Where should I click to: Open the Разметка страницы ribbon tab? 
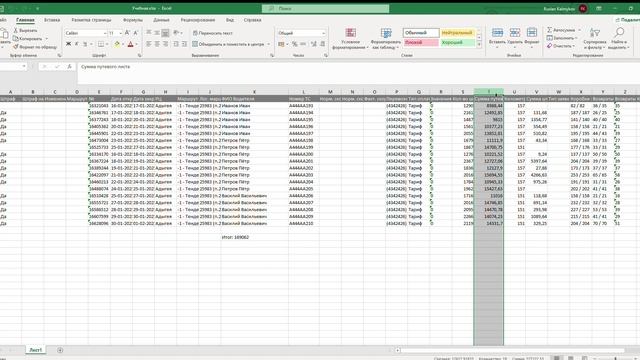[x=91, y=20]
